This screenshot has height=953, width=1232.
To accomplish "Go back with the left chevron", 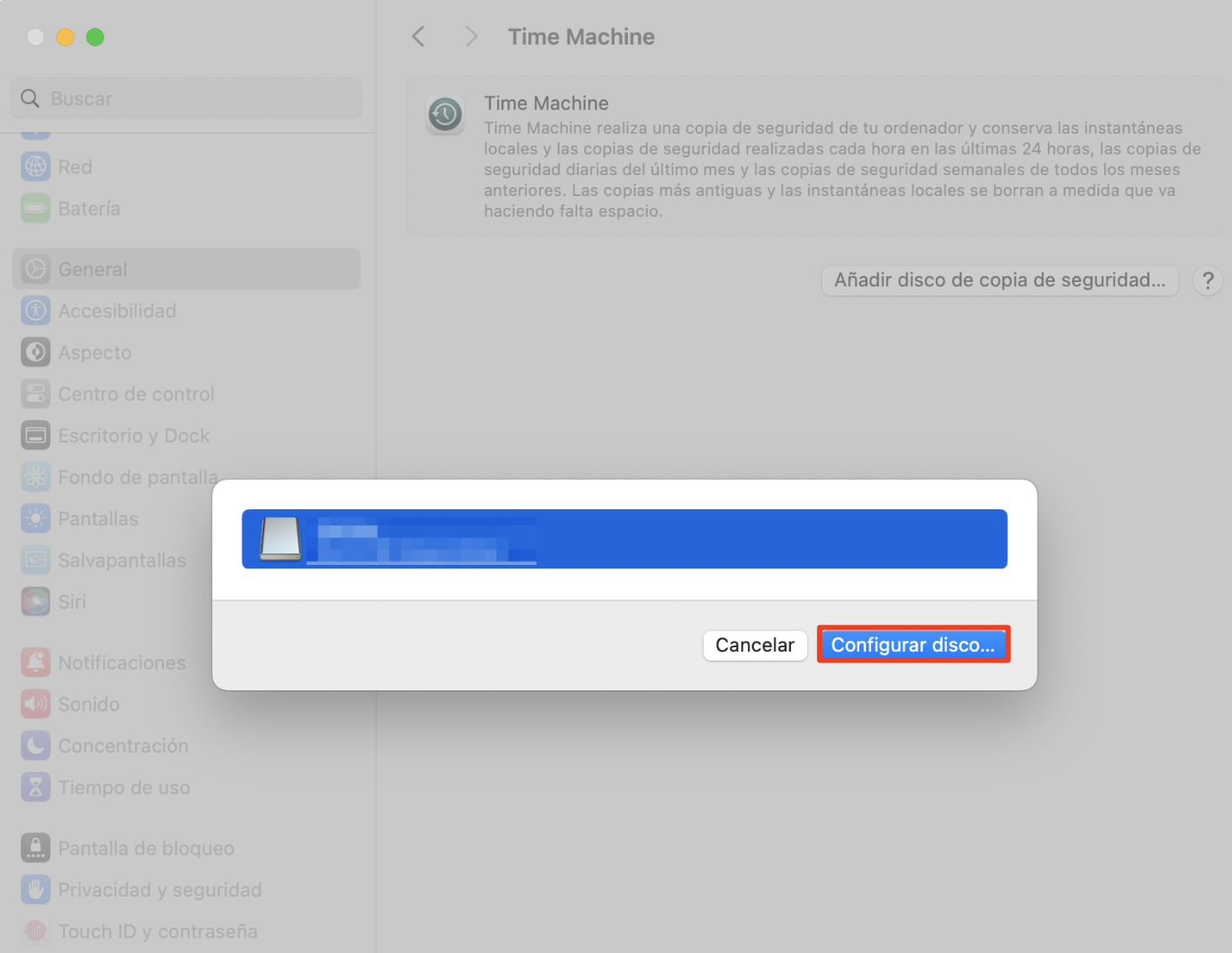I will point(418,37).
